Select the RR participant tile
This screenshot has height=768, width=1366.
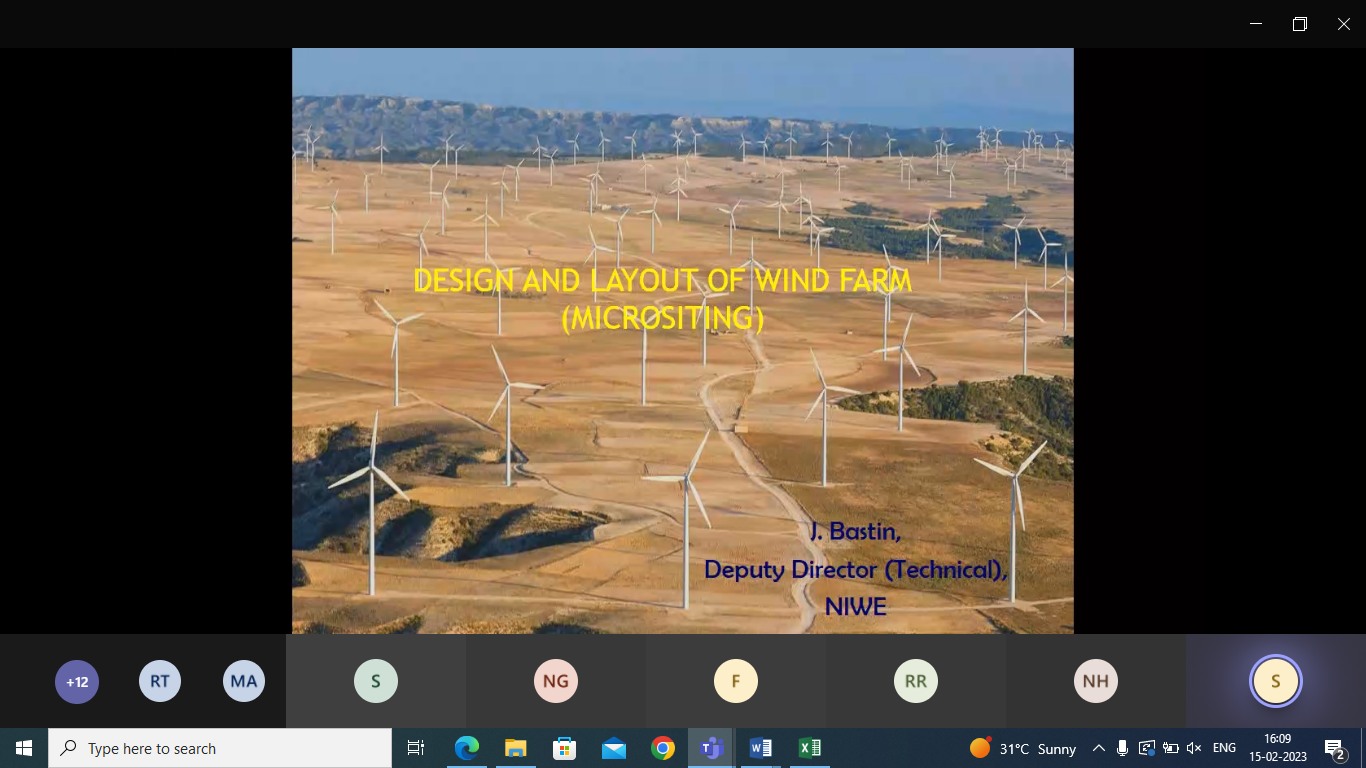(915, 682)
